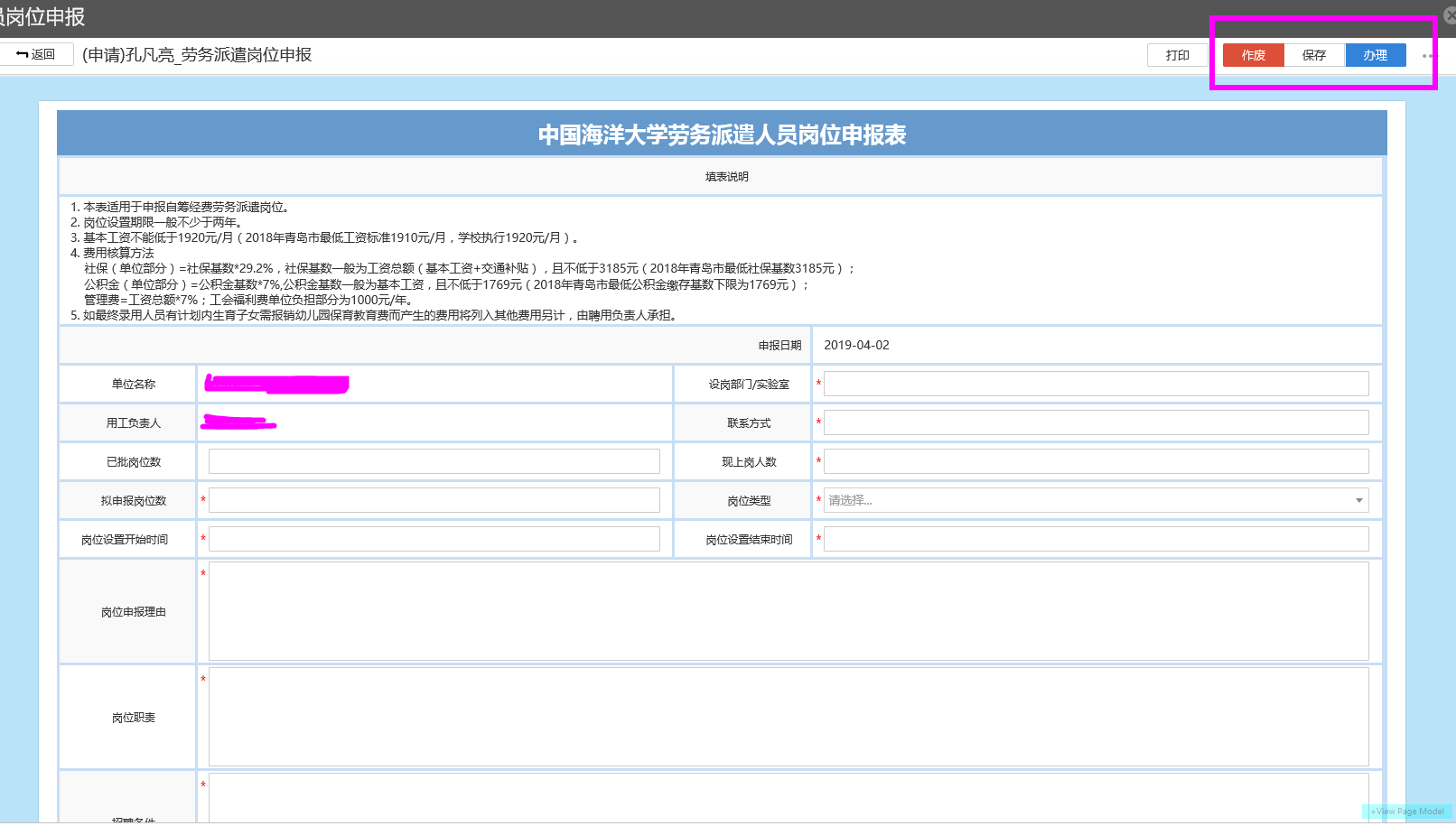Focus the 拟申报岗位数 field
Image resolution: width=1456 pixels, height=826 pixels.
click(434, 501)
